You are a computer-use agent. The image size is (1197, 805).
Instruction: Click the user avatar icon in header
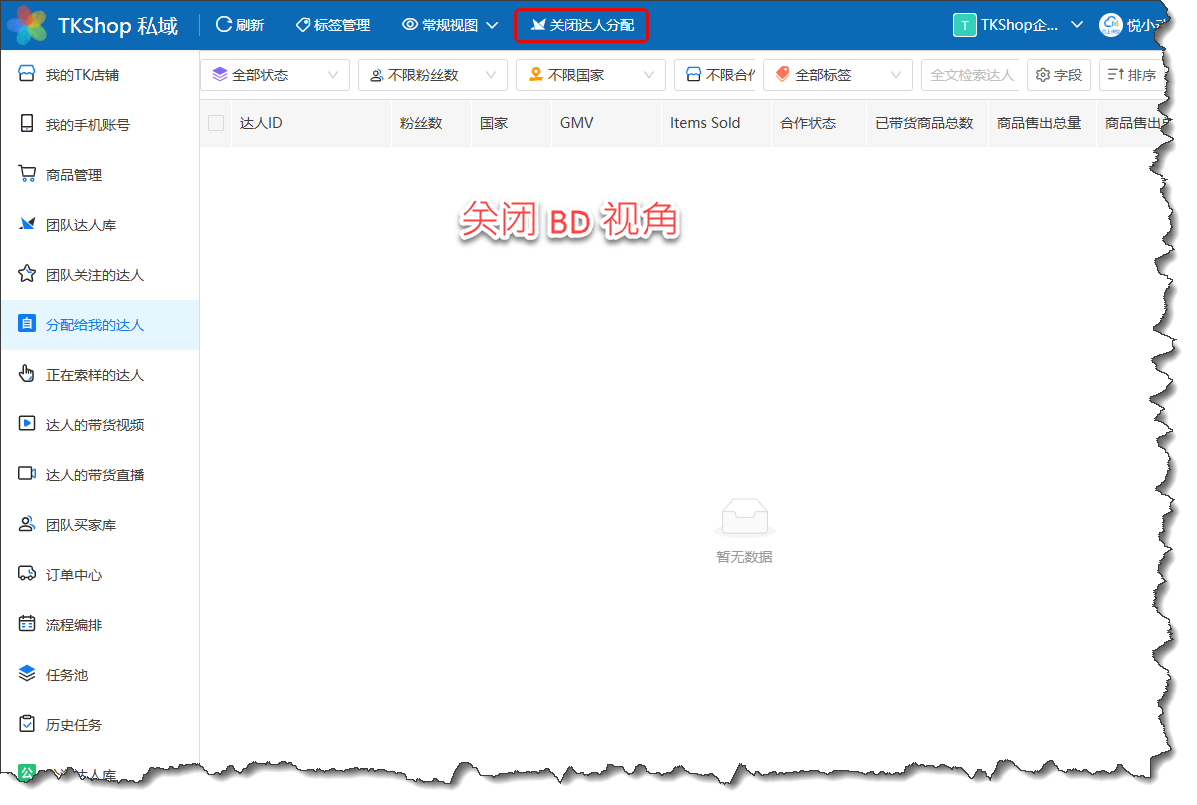pos(1110,25)
